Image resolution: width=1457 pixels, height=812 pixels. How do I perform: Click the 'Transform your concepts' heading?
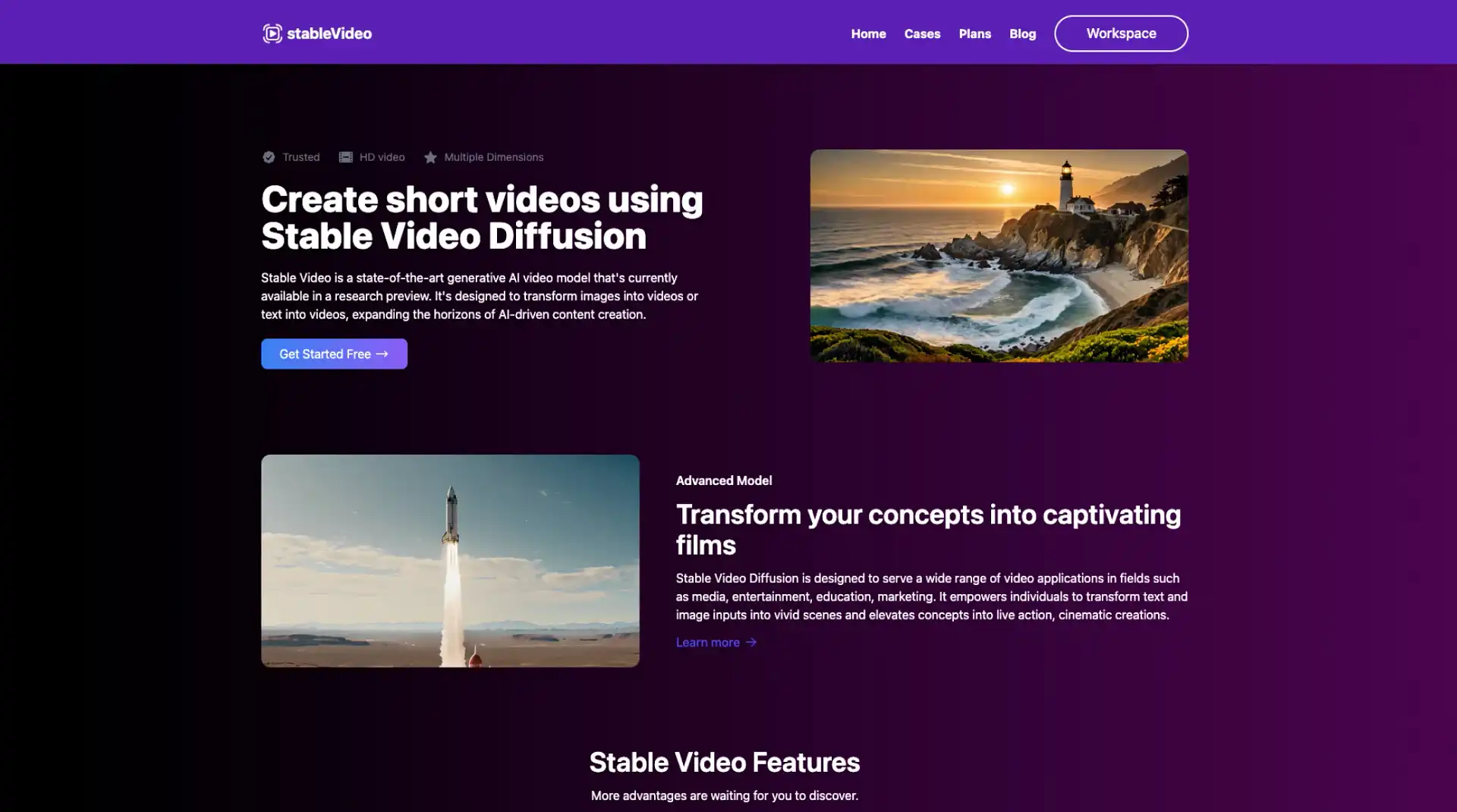(928, 530)
